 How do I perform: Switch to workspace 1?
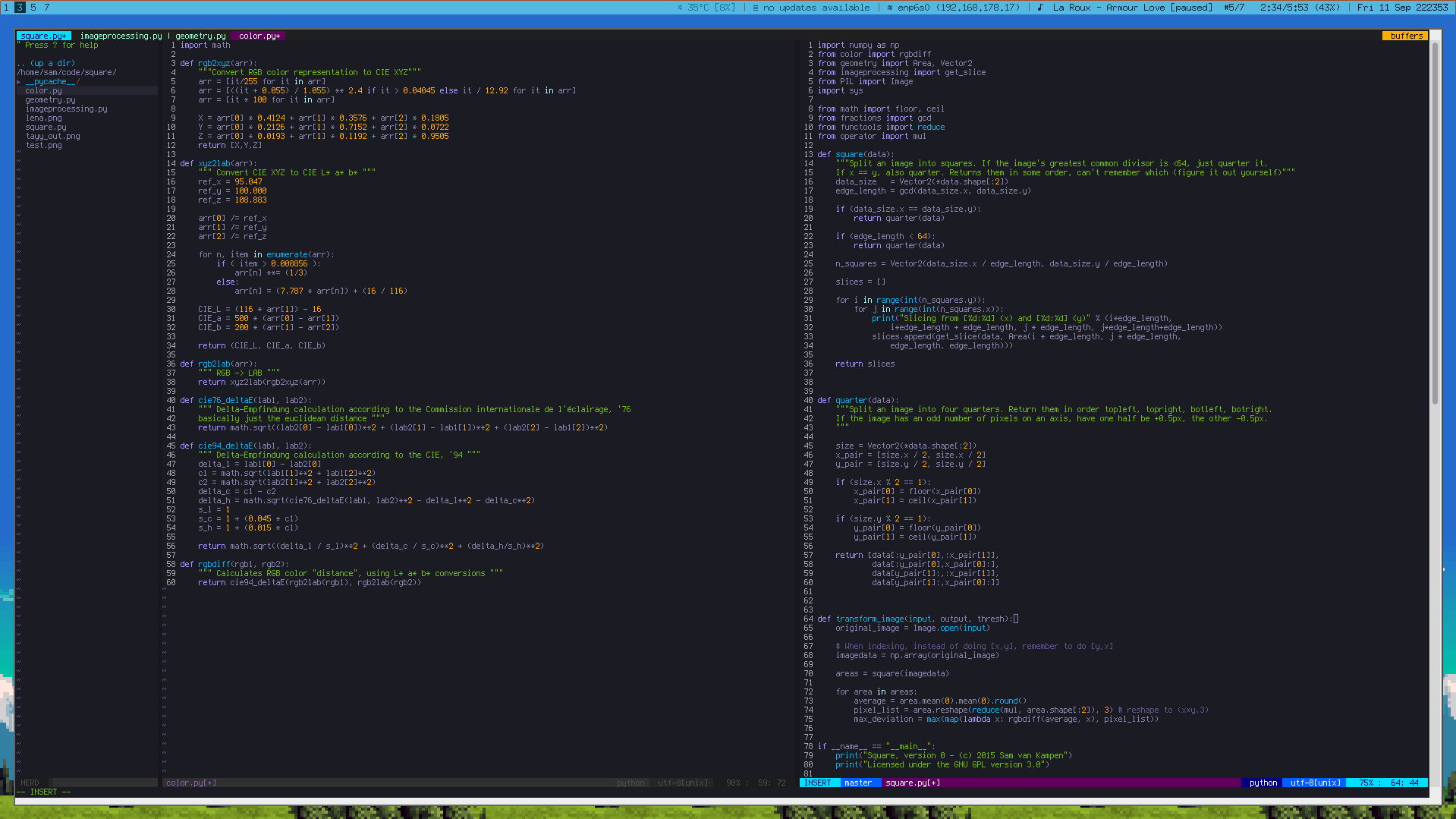pyautogui.click(x=6, y=8)
